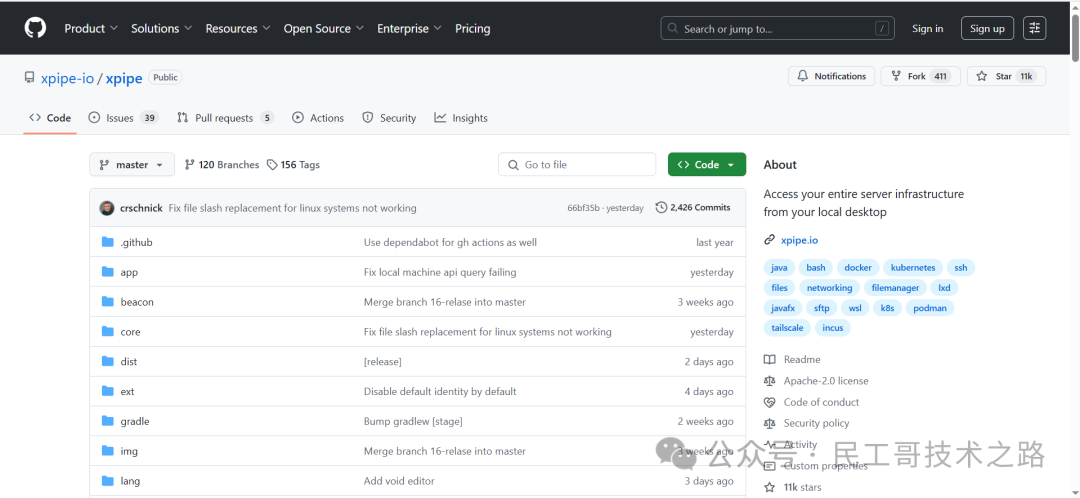The height and width of the screenshot is (498, 1080).
Task: Expand the Resources menu
Action: 238,28
